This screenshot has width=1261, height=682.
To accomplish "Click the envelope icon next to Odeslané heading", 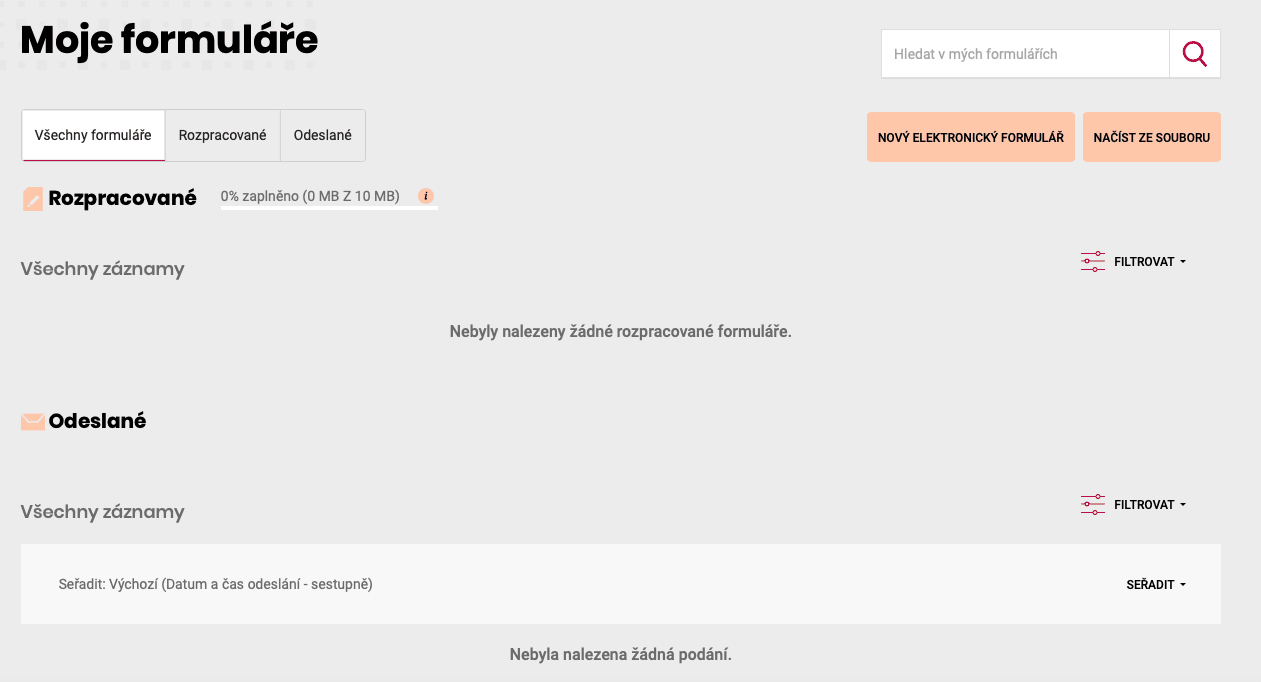I will tap(33, 422).
